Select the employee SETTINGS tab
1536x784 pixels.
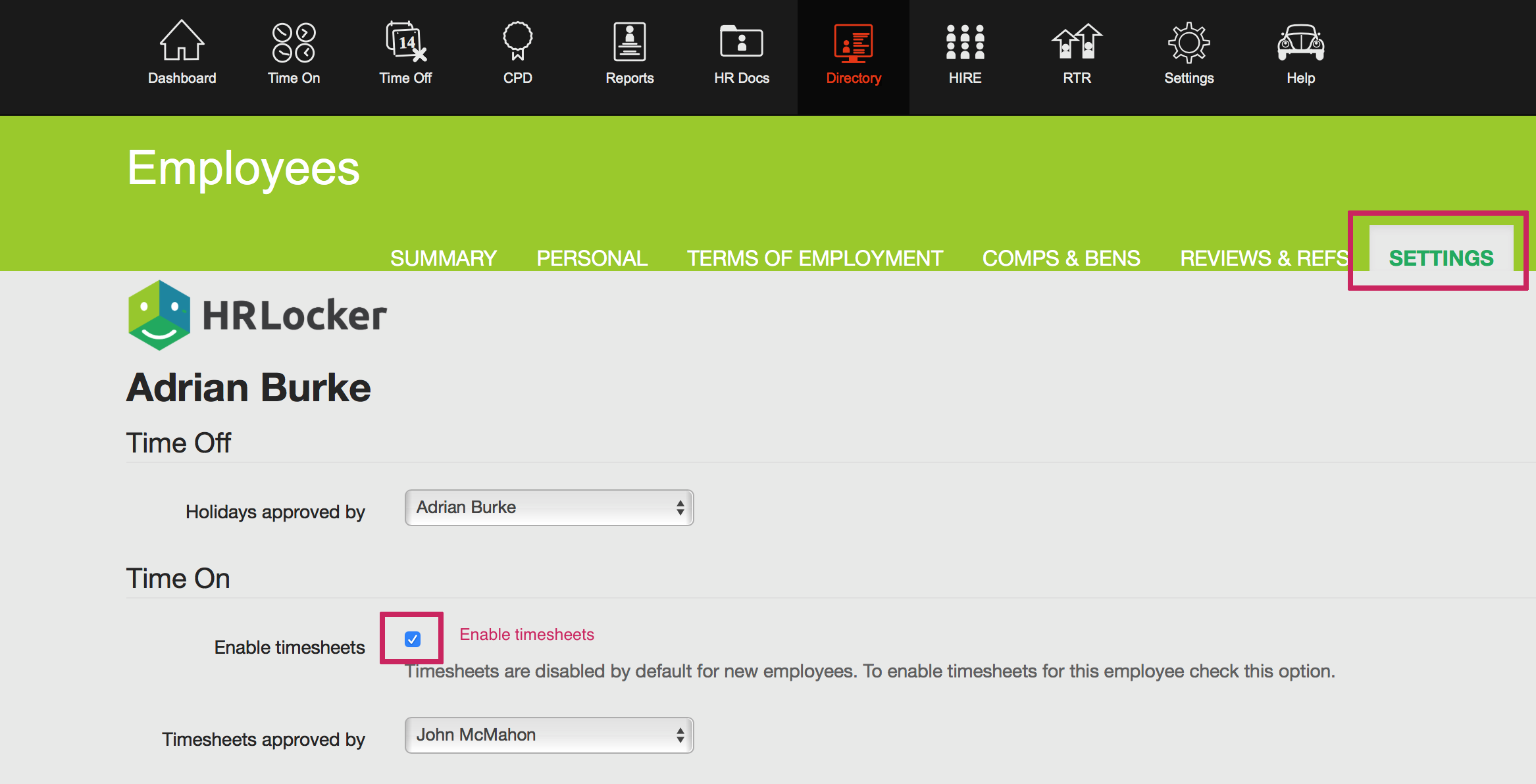[1441, 258]
